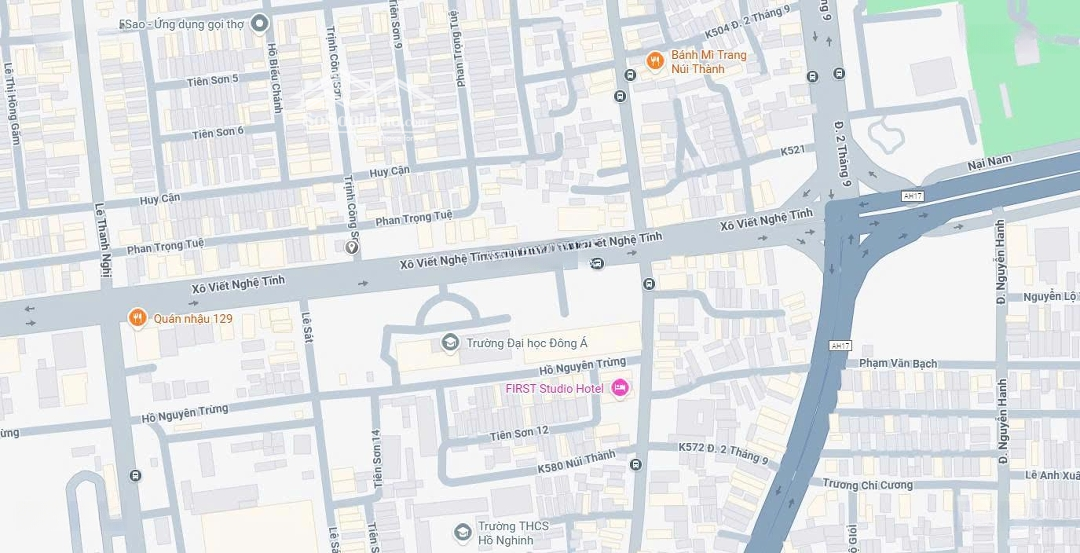Image resolution: width=1080 pixels, height=553 pixels.
Task: Select the Phạm Văn Bạch street label
Action: (897, 363)
